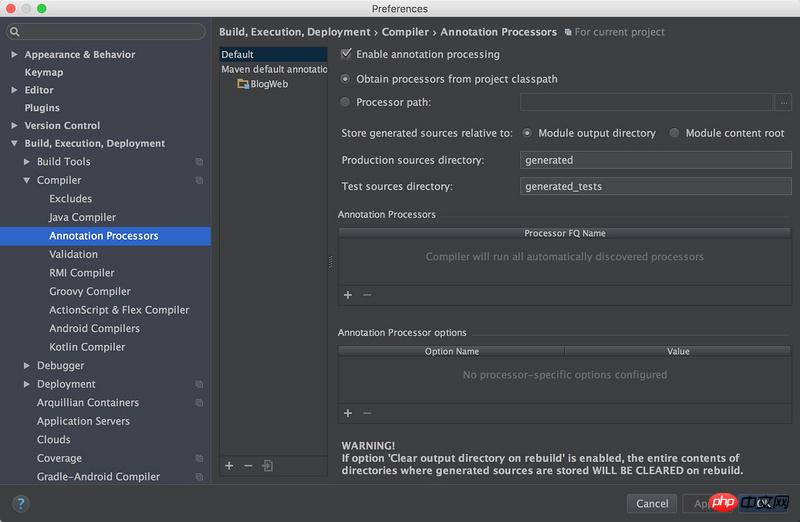The width and height of the screenshot is (800, 522).
Task: Click project-level icon beside Arquillian Containers
Action: 199,403
